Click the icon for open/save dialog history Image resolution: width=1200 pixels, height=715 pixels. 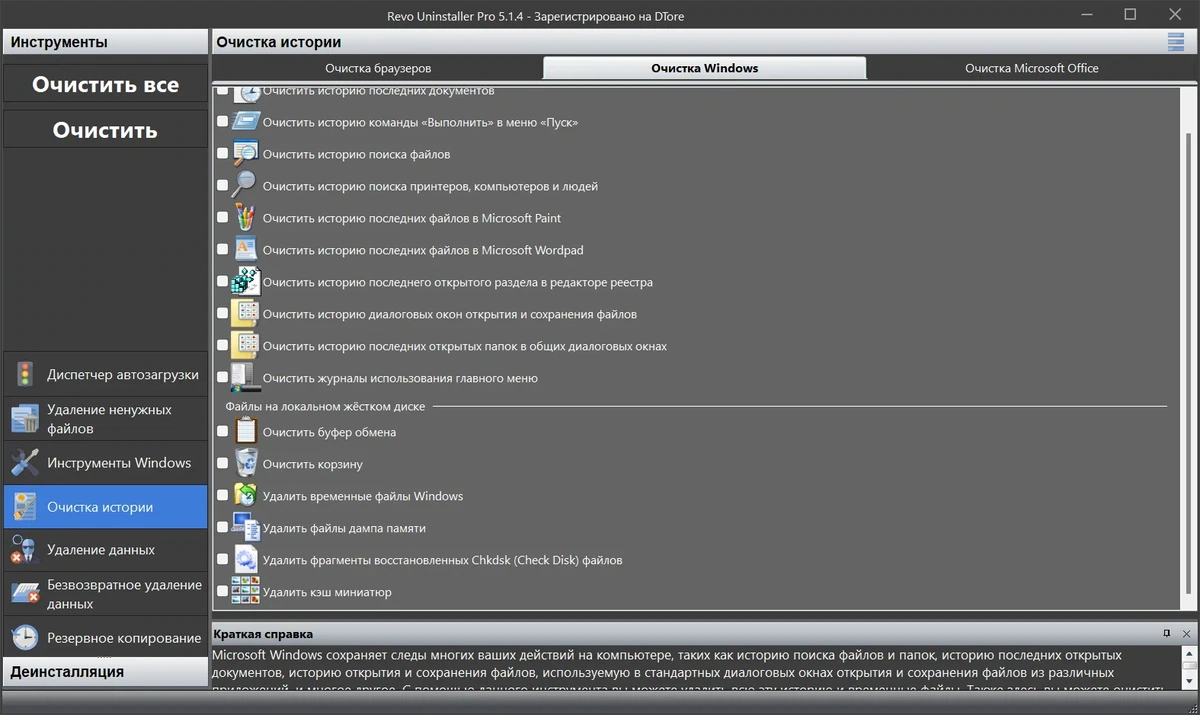pyautogui.click(x=245, y=314)
